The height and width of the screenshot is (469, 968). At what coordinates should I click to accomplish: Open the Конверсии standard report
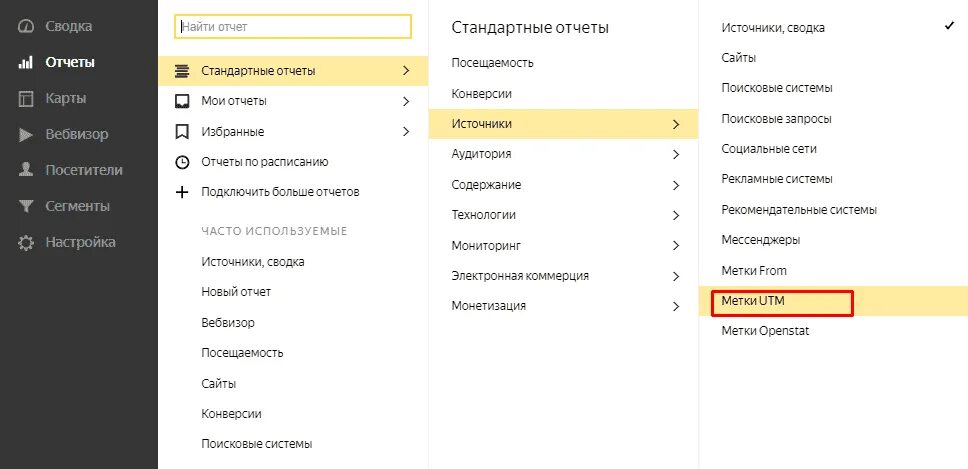(481, 94)
